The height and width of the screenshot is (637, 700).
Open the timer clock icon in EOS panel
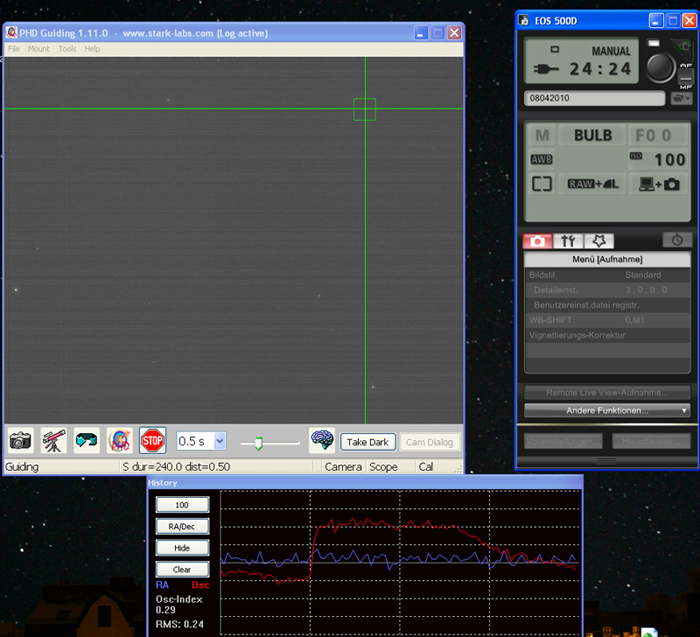677,241
